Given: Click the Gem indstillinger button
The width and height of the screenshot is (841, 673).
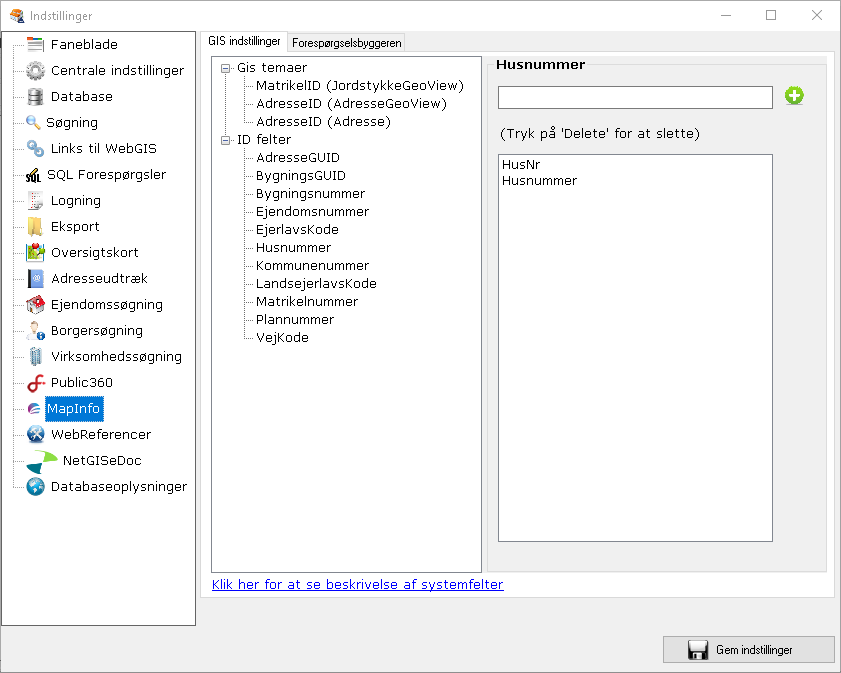Looking at the screenshot, I should (748, 649).
